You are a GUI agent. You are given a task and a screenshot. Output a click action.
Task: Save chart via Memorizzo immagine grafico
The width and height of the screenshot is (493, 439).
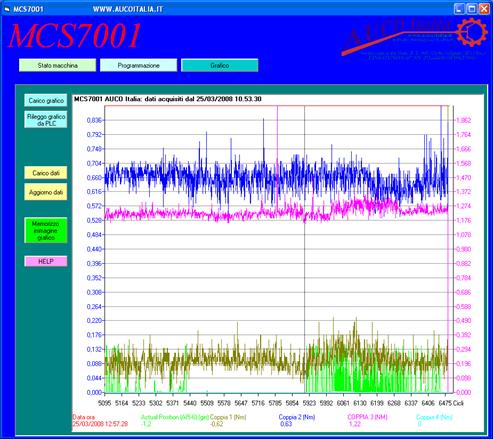pyautogui.click(x=46, y=230)
